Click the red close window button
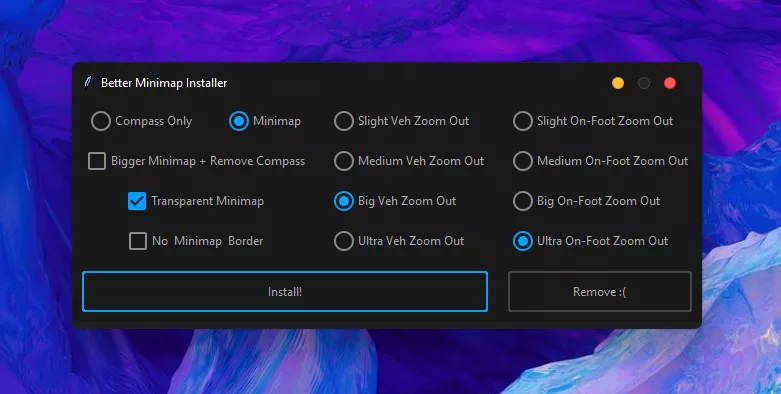The image size is (781, 394). [x=670, y=83]
